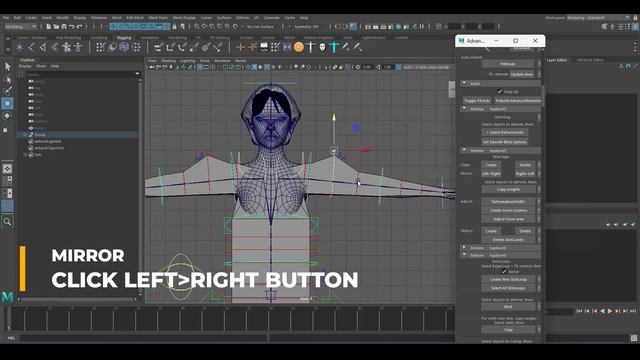Click the magnifier search icon in left sidebar
Screen dimensions: 640x360
click(7, 222)
